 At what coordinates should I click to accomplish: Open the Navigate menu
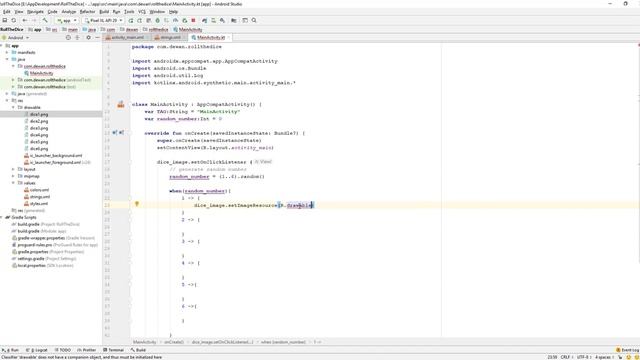point(35,12)
